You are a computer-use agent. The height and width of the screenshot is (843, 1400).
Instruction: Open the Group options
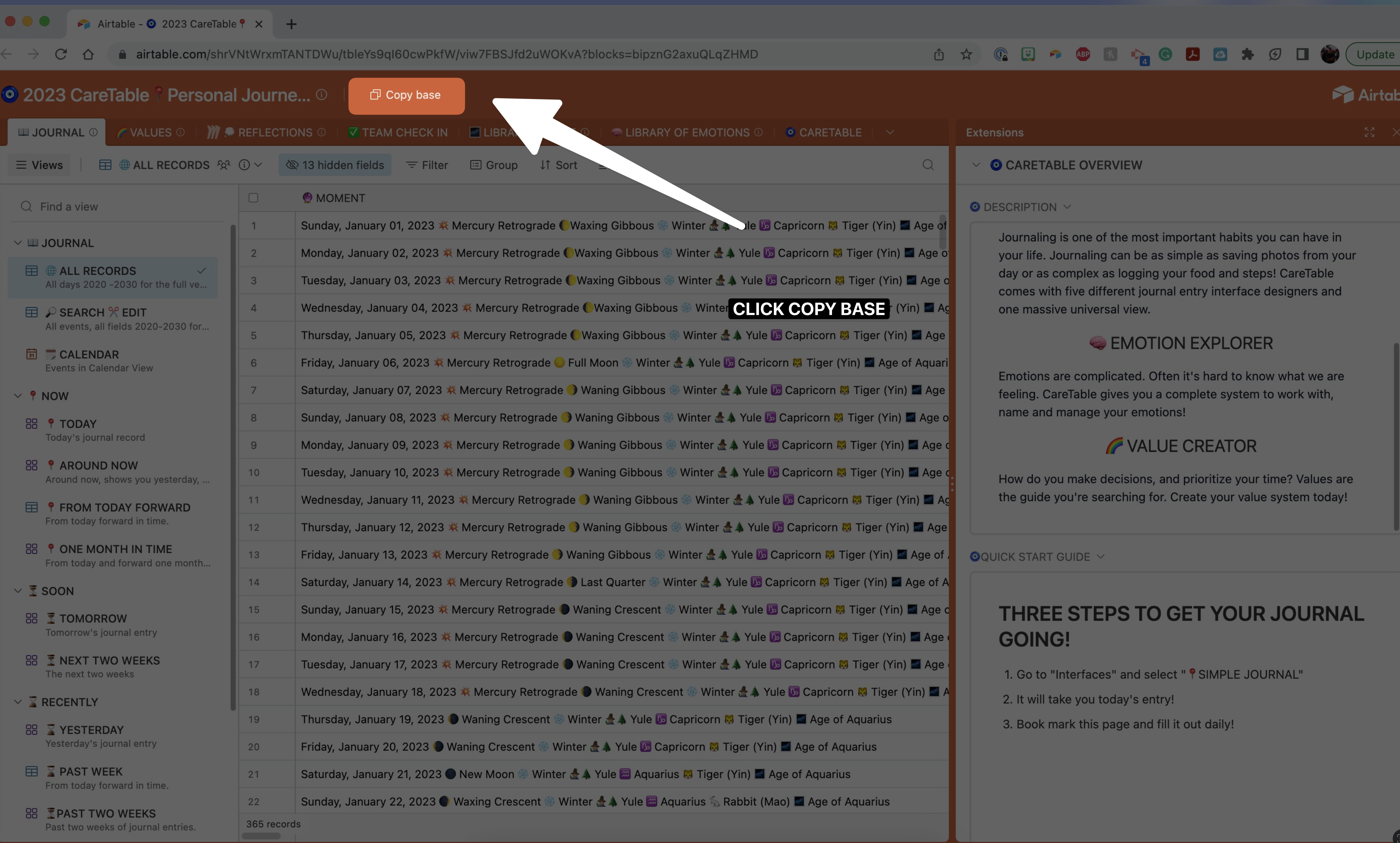[x=494, y=165]
